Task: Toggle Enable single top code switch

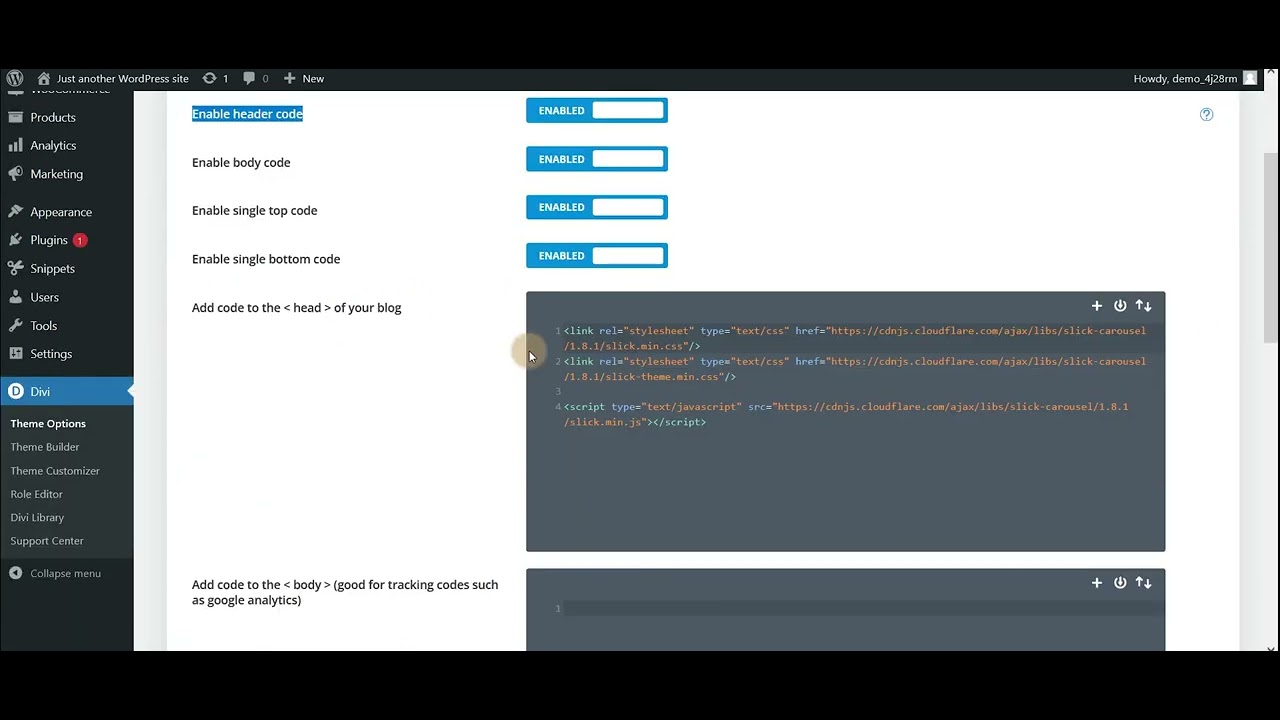Action: pos(597,207)
